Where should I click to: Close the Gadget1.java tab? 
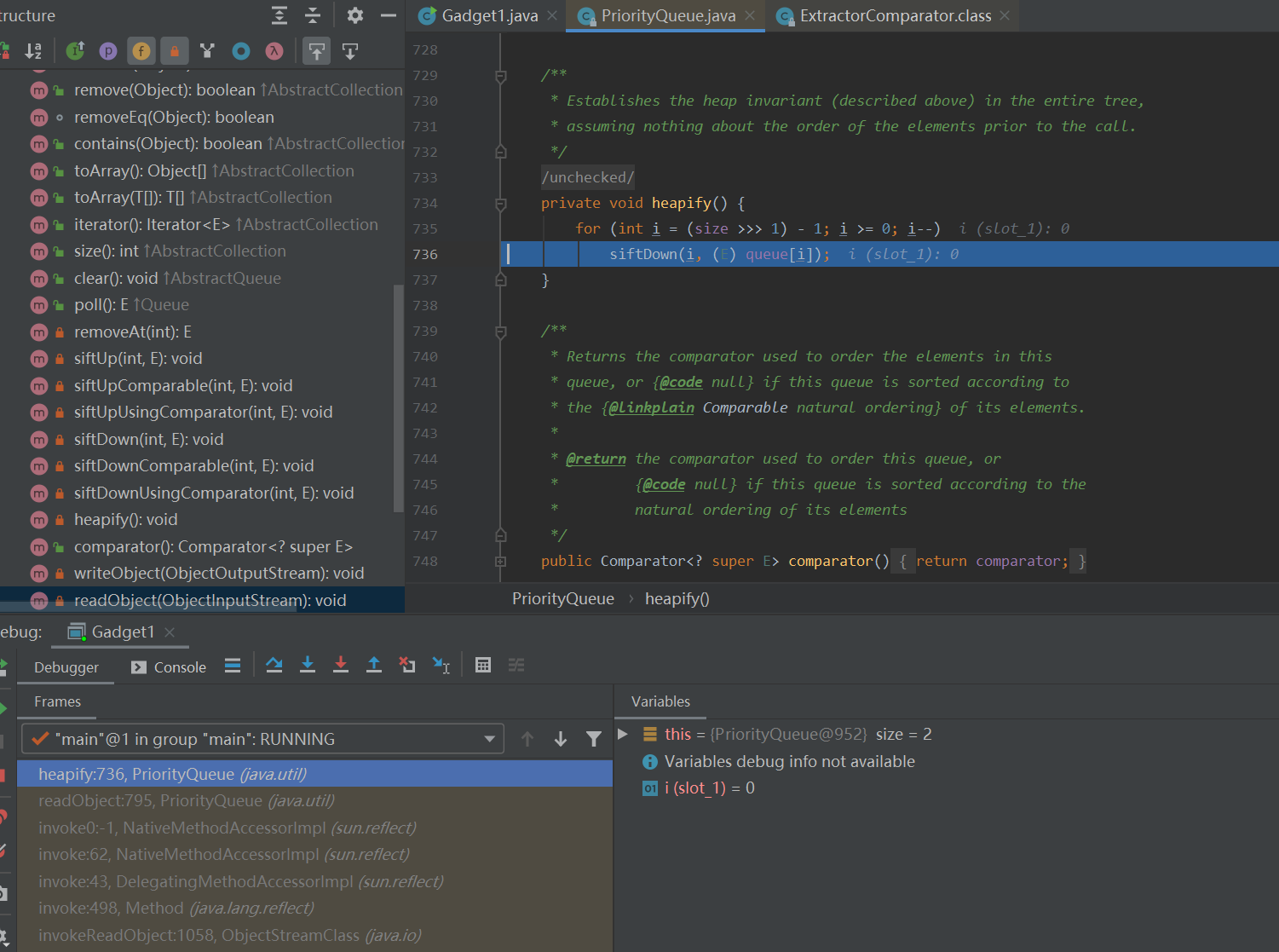pyautogui.click(x=552, y=15)
